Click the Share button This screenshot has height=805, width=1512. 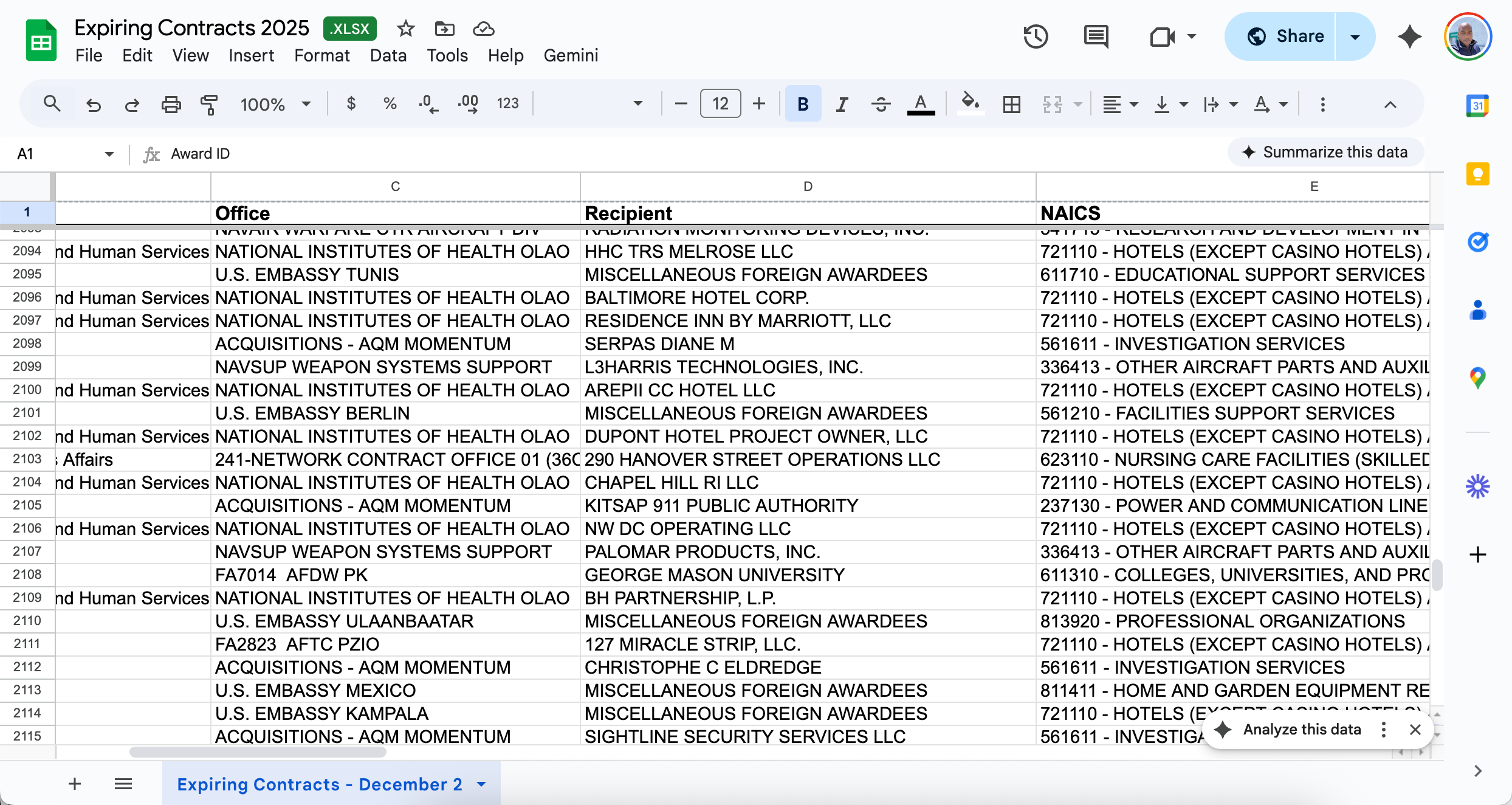click(x=1285, y=36)
